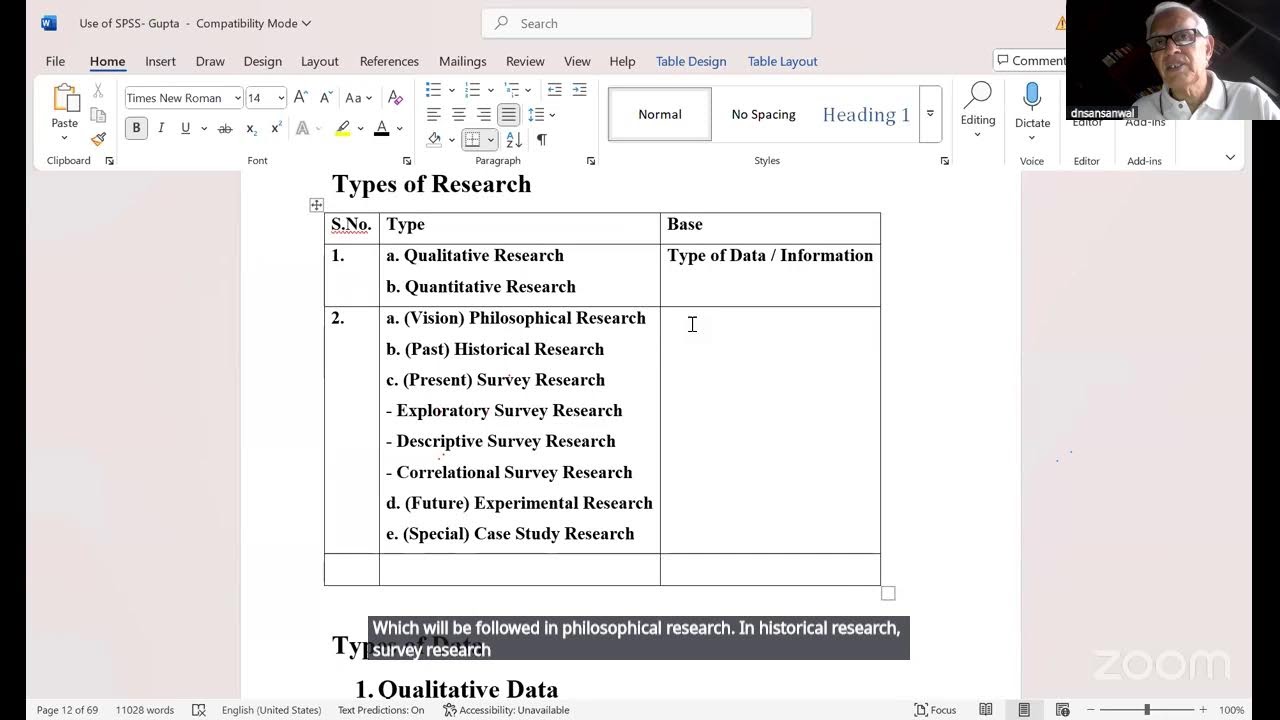Screen dimensions: 1280x720
Task: Click the zoom slider handle
Action: click(1147, 710)
